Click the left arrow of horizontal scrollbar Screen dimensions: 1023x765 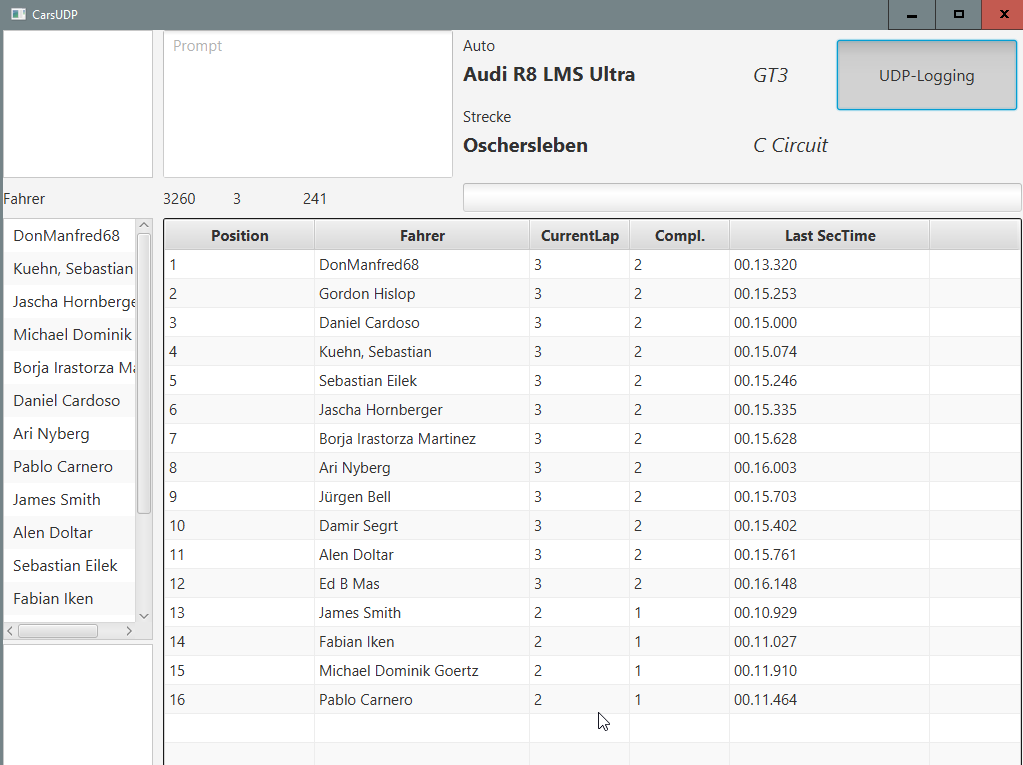point(10,631)
